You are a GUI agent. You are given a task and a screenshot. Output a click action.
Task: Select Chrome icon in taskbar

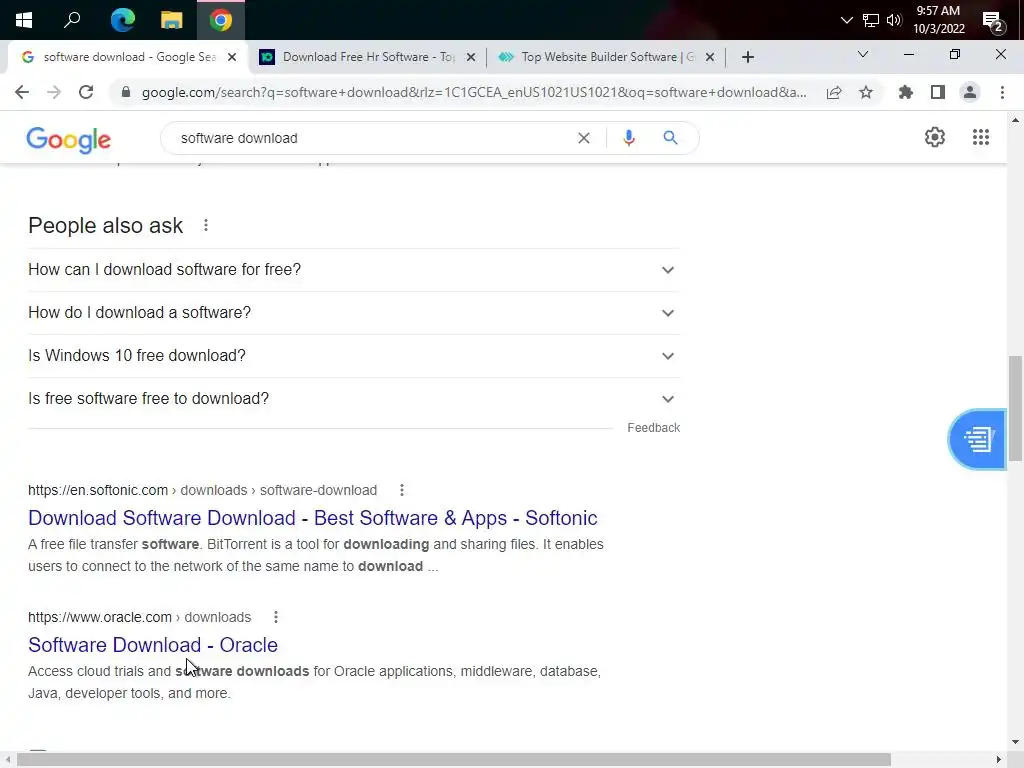point(221,20)
